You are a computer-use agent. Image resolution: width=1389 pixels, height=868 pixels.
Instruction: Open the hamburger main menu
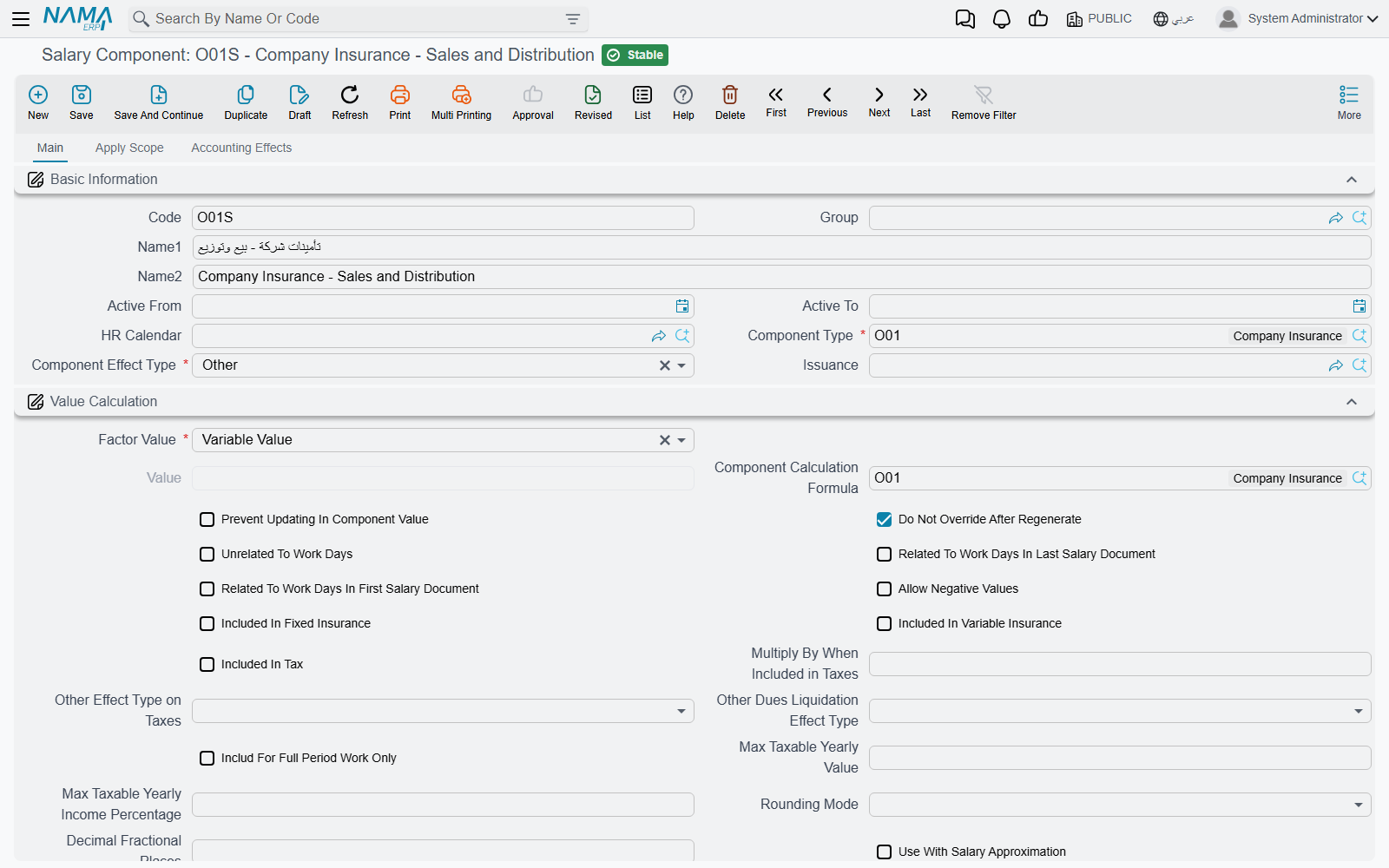(21, 18)
